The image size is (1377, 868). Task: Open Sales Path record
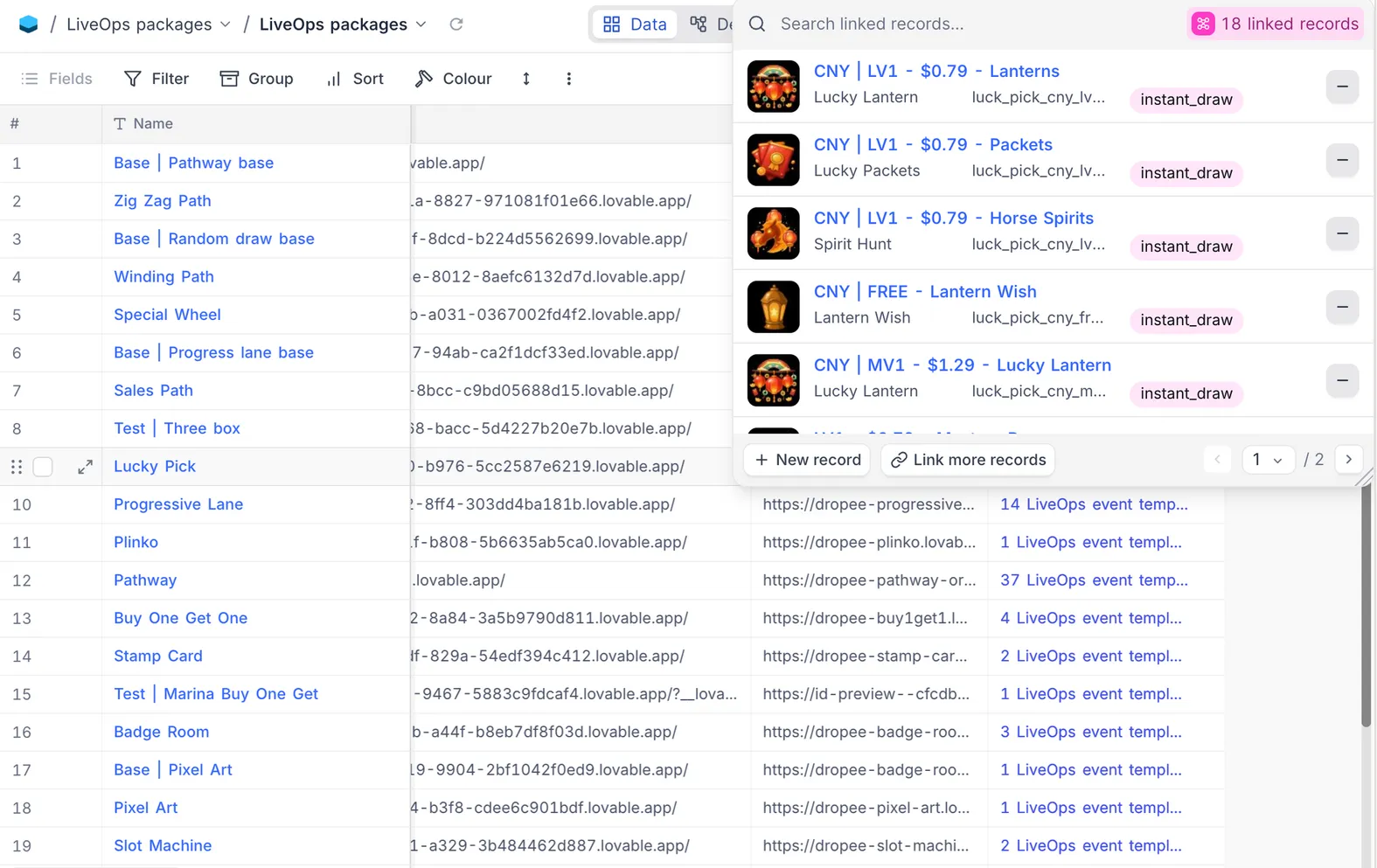pos(153,391)
